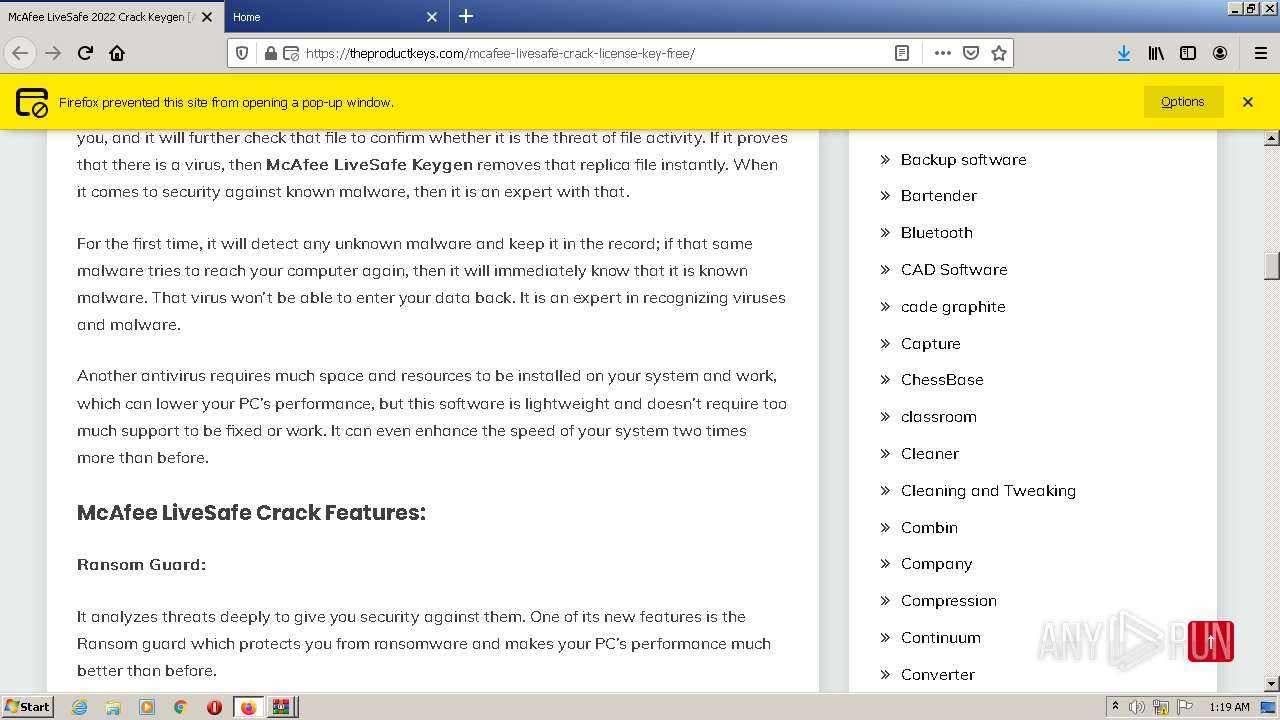1280x720 pixels.
Task: Open Converter category
Action: click(x=937, y=674)
